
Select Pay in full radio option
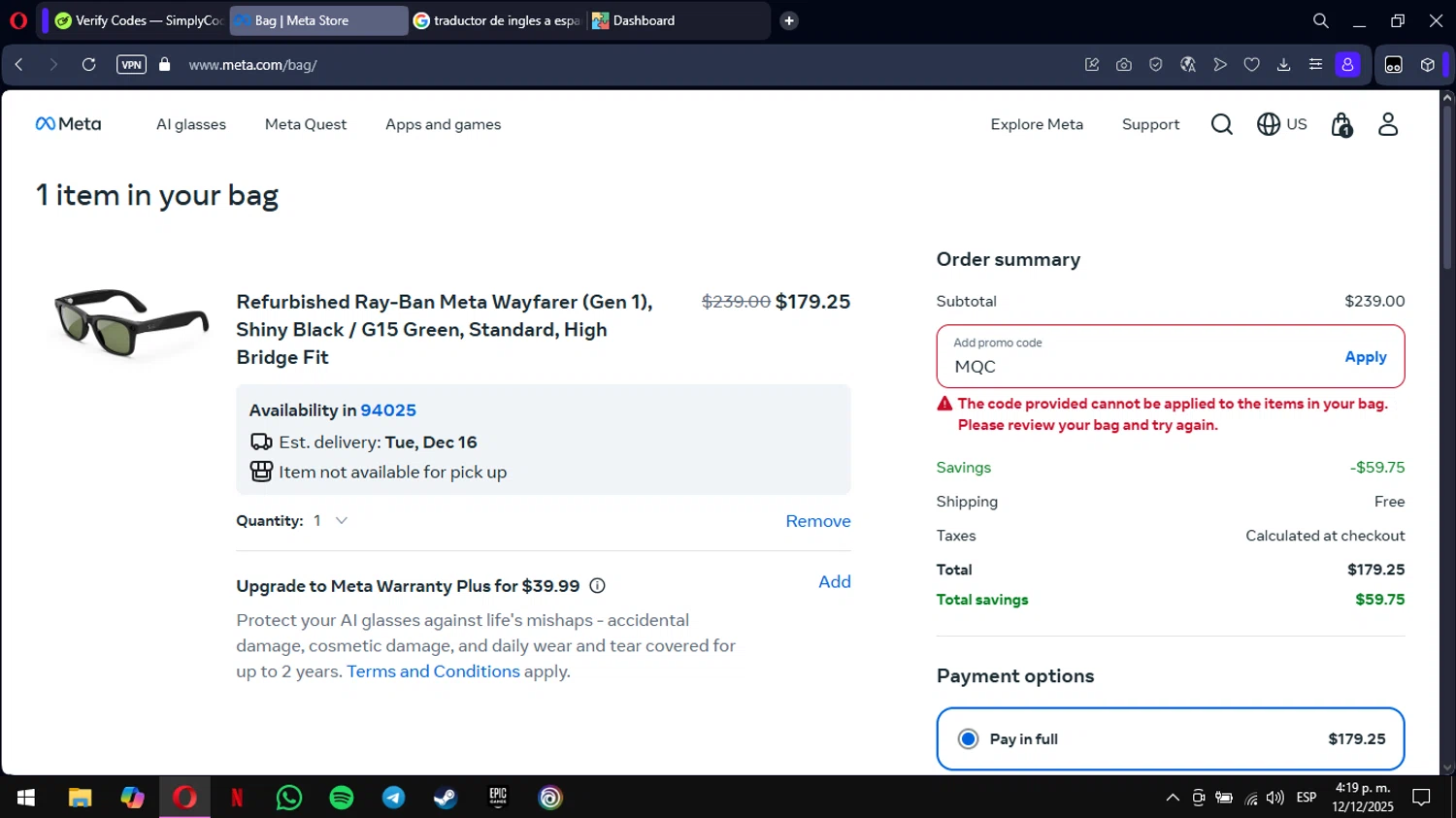click(x=968, y=739)
